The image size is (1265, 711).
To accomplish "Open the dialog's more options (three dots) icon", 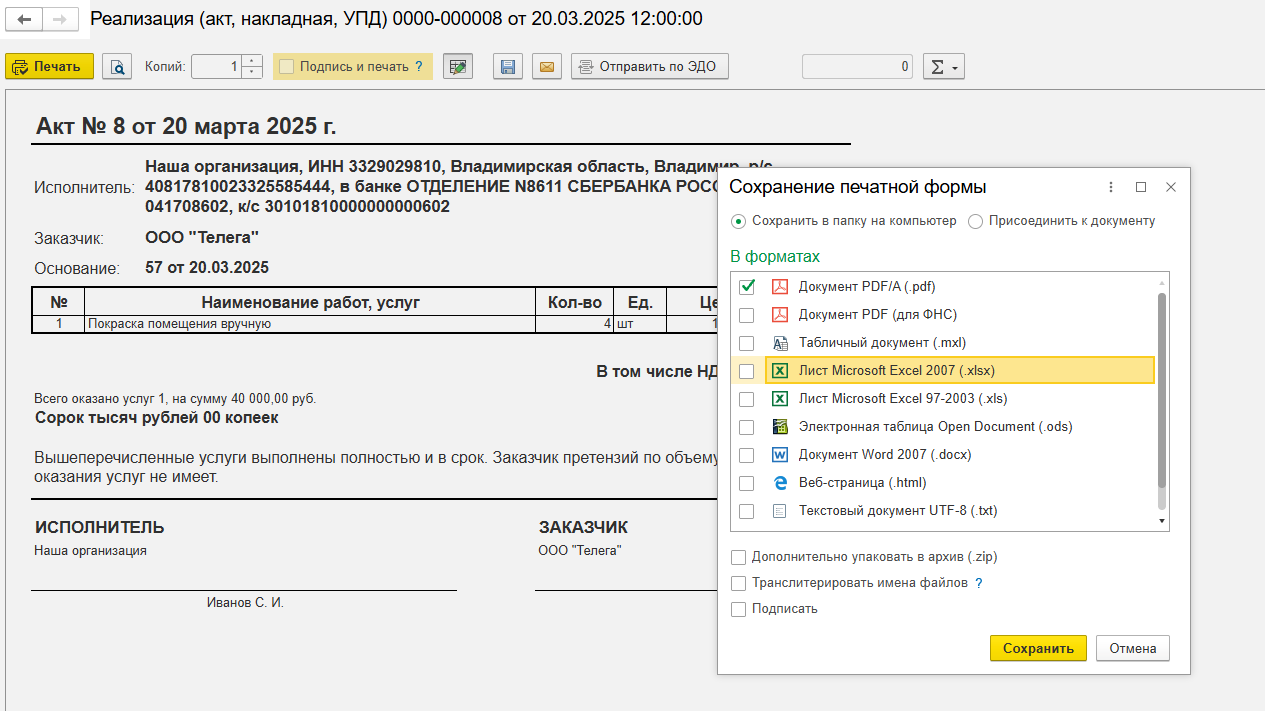I will click(x=1112, y=187).
